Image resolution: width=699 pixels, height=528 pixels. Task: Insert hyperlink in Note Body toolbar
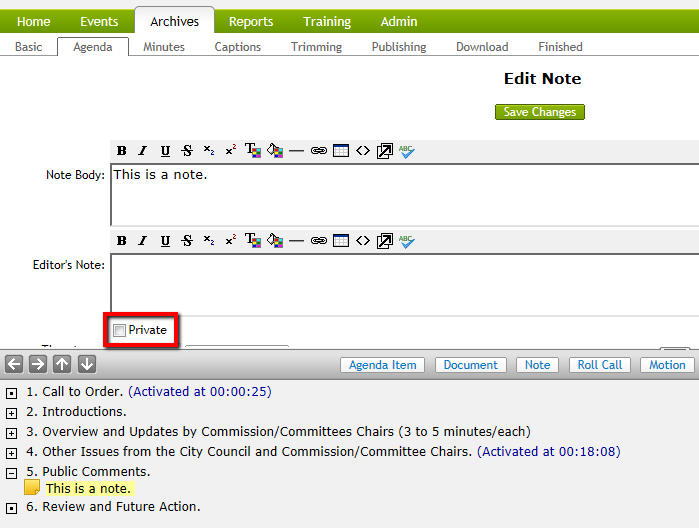pos(319,151)
